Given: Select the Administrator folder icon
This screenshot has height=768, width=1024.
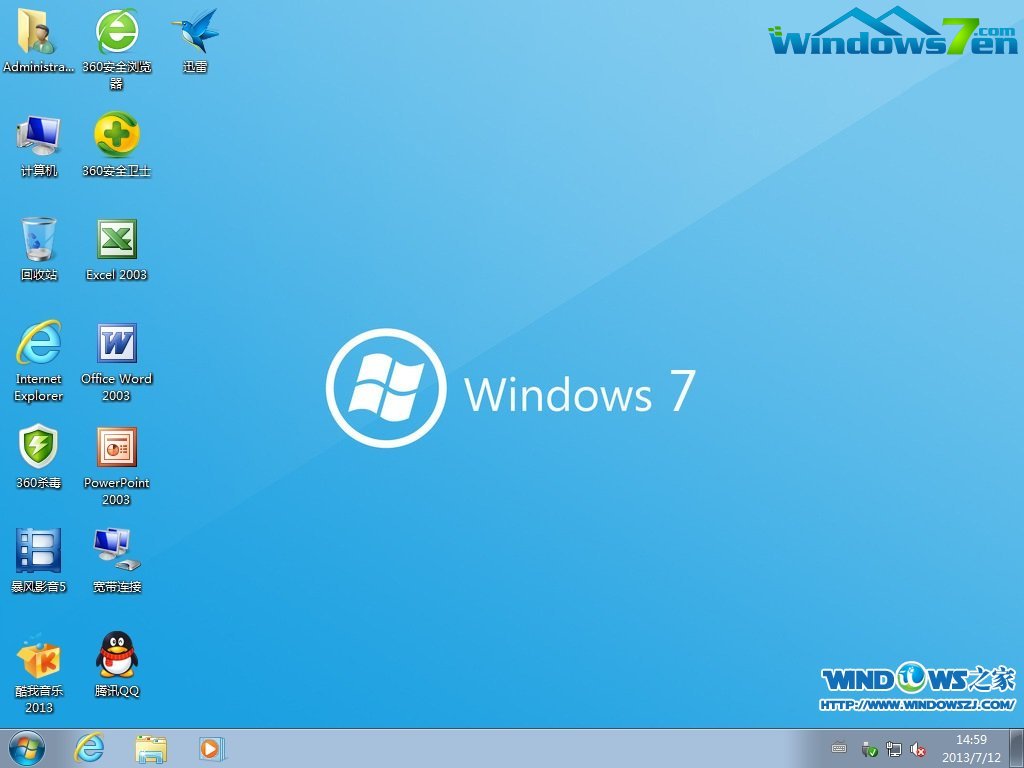Looking at the screenshot, I should coord(39,33).
